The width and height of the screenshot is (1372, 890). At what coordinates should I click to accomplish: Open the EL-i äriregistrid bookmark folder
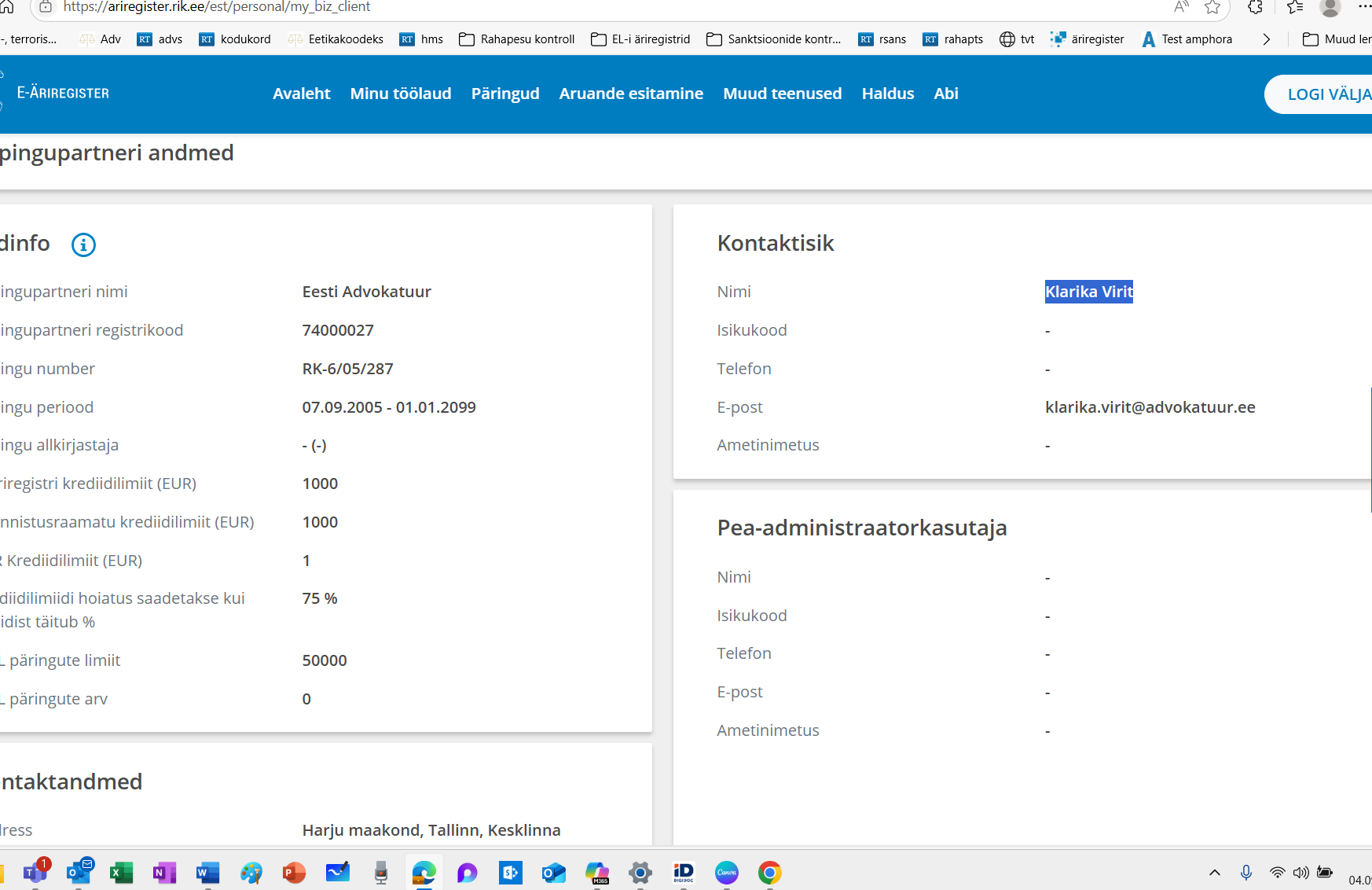pyautogui.click(x=640, y=39)
